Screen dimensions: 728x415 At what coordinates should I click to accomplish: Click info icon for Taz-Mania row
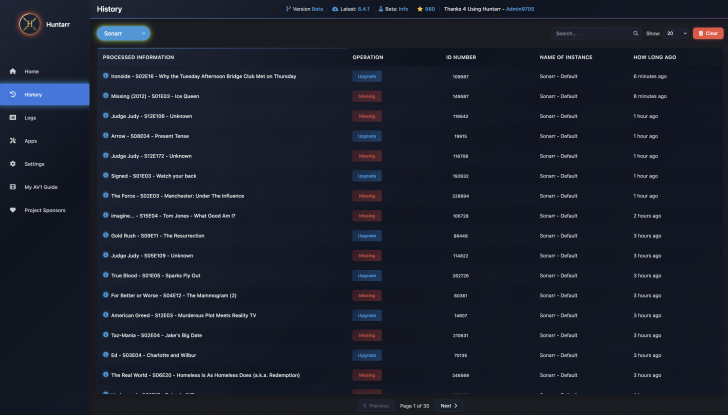105,335
